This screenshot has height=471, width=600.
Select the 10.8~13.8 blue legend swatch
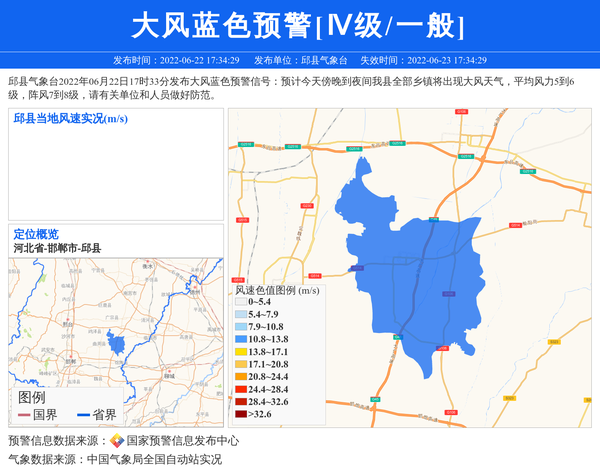coord(240,339)
